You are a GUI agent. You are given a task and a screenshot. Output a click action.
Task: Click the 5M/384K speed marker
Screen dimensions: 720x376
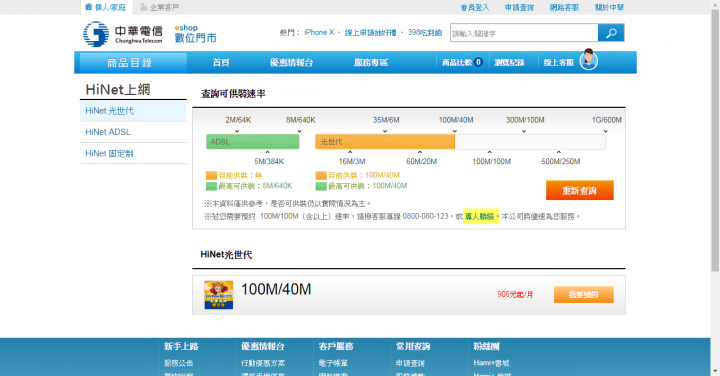[x=269, y=162]
